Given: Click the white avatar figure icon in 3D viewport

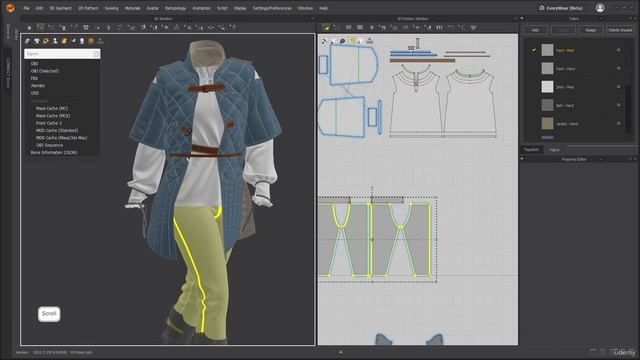Looking at the screenshot, I should pos(55,41).
